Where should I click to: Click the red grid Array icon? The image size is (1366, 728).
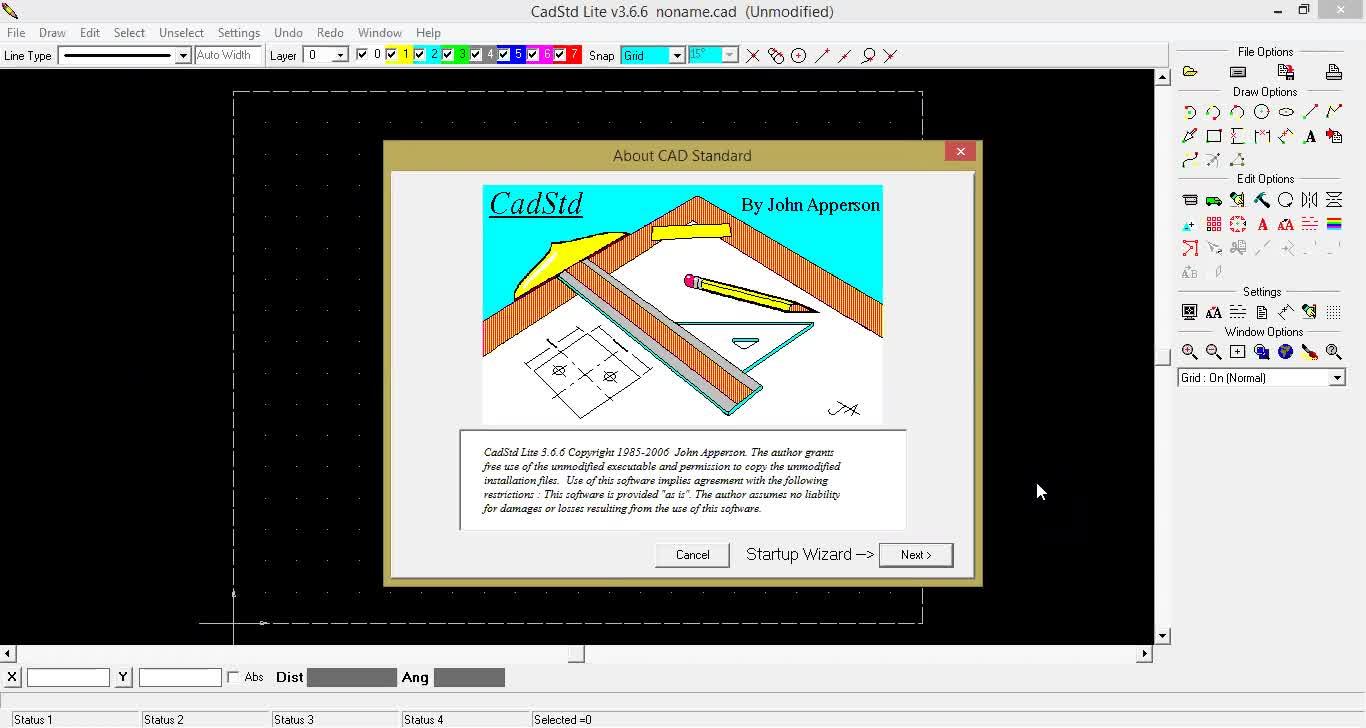[1214, 224]
